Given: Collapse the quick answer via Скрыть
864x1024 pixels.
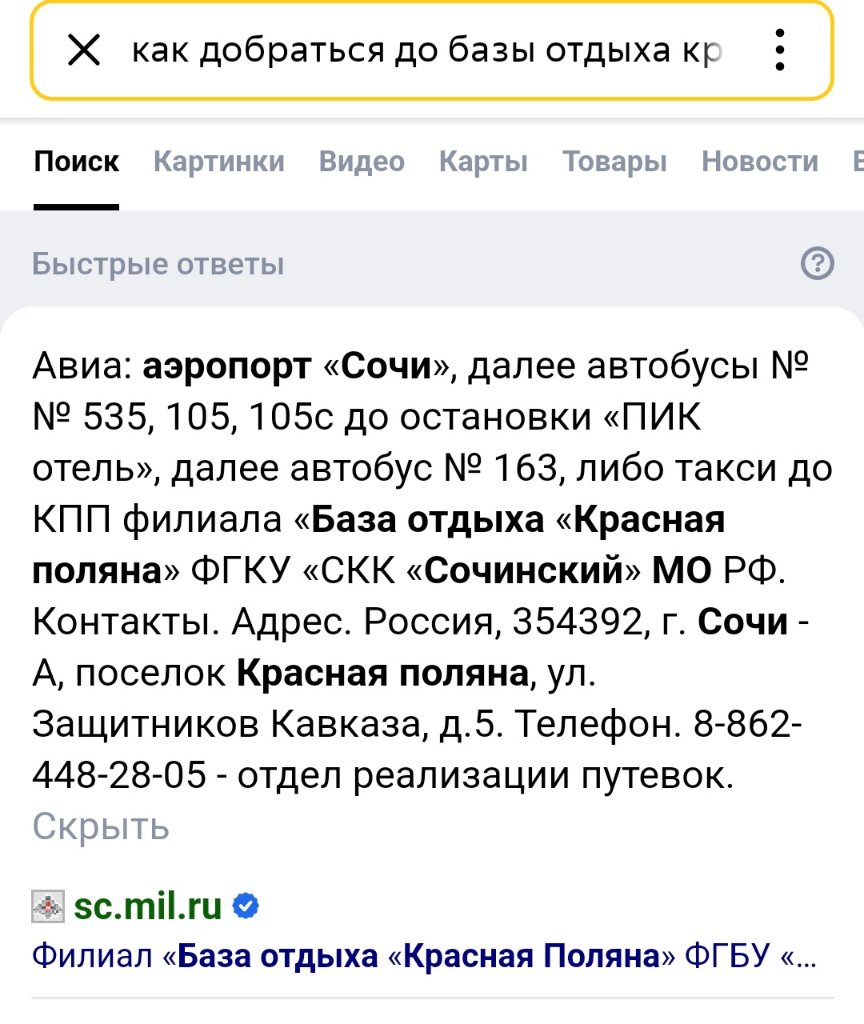Looking at the screenshot, I should 101,827.
